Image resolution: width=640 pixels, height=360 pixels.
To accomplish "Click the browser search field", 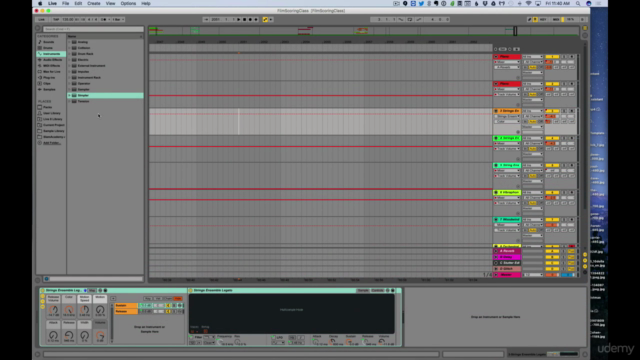I will (93, 29).
